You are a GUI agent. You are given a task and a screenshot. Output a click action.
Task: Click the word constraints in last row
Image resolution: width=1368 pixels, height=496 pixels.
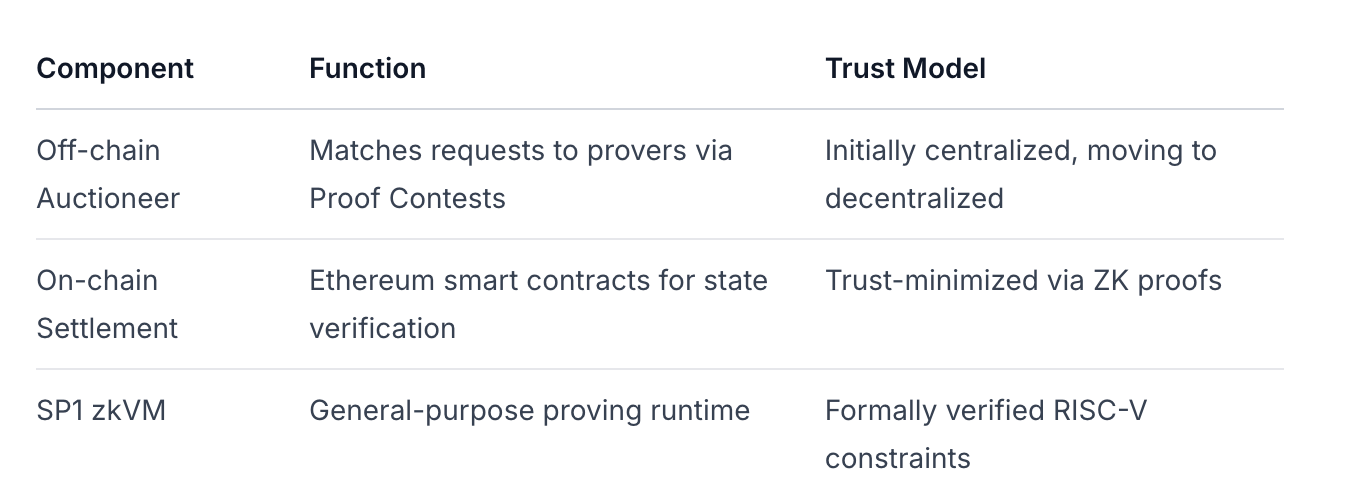(x=897, y=458)
